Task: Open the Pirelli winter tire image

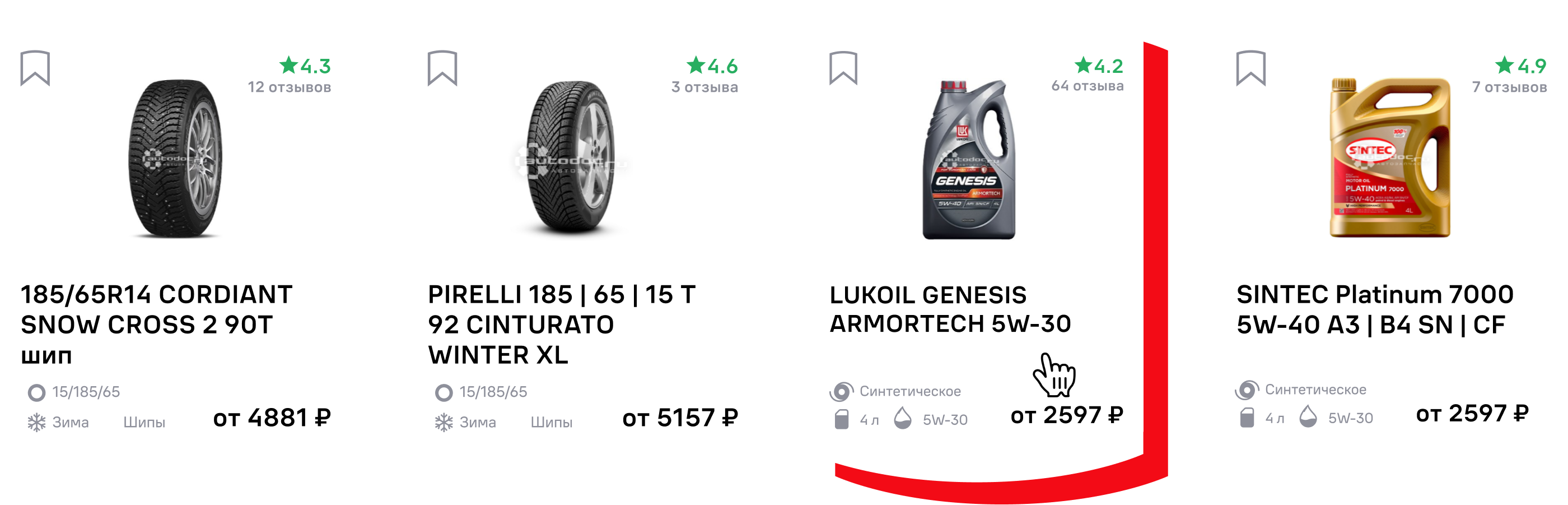Action: tap(570, 157)
